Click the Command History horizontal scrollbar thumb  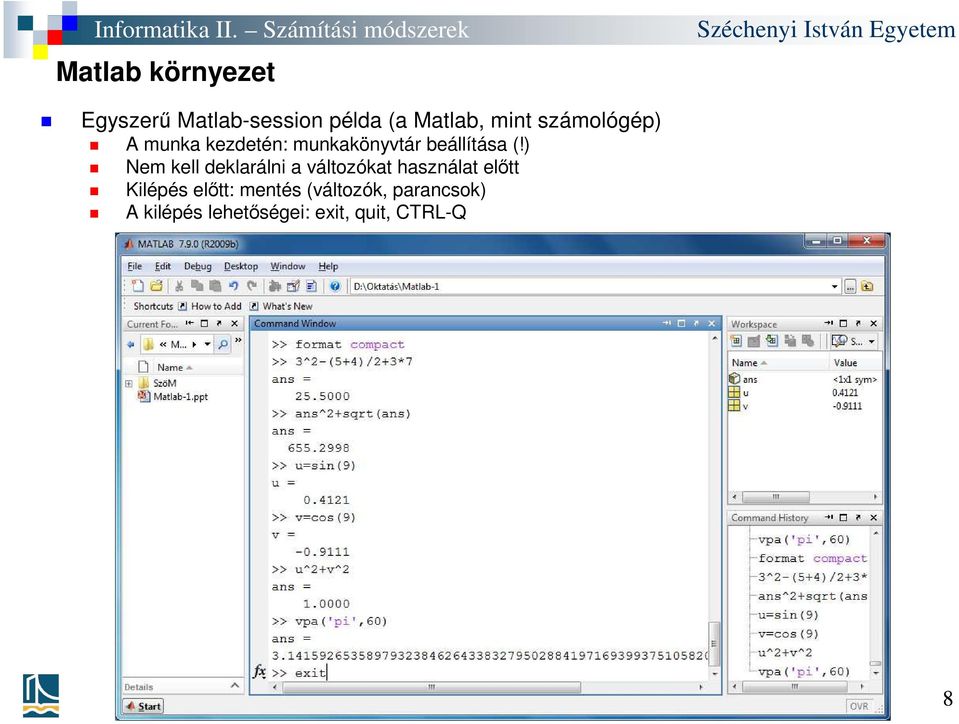click(x=794, y=687)
